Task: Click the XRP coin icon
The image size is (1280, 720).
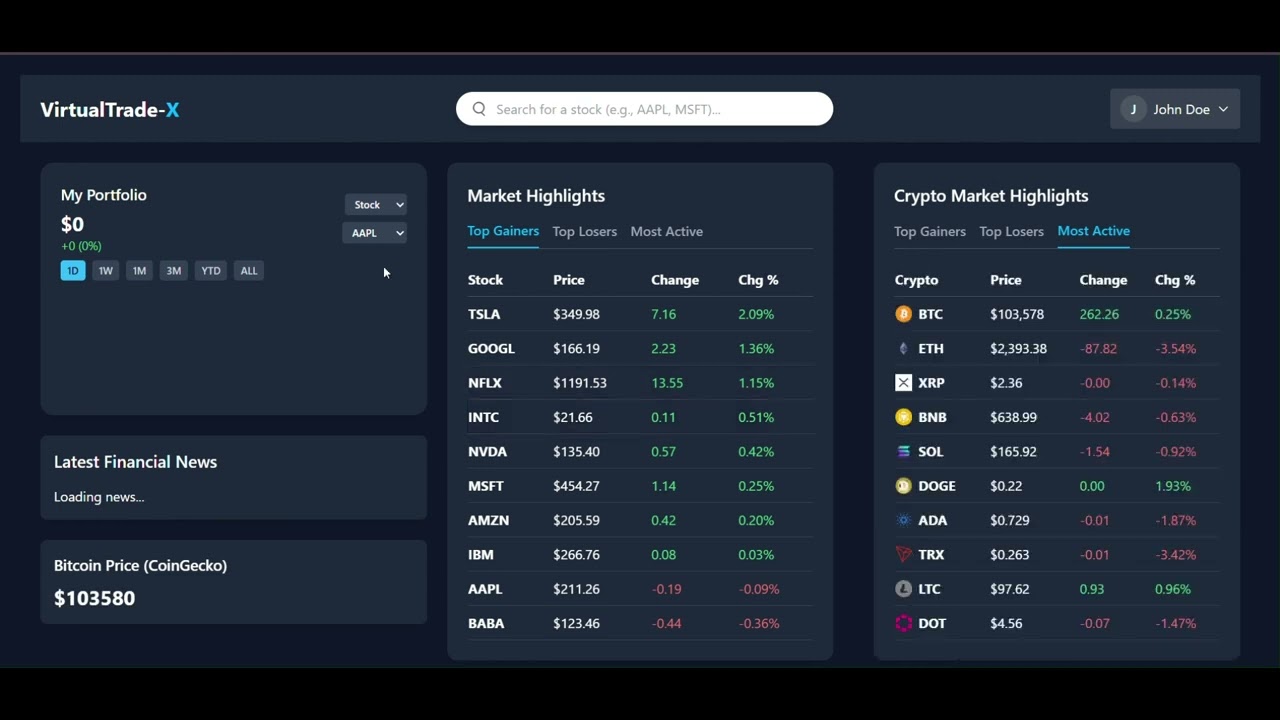Action: (904, 383)
